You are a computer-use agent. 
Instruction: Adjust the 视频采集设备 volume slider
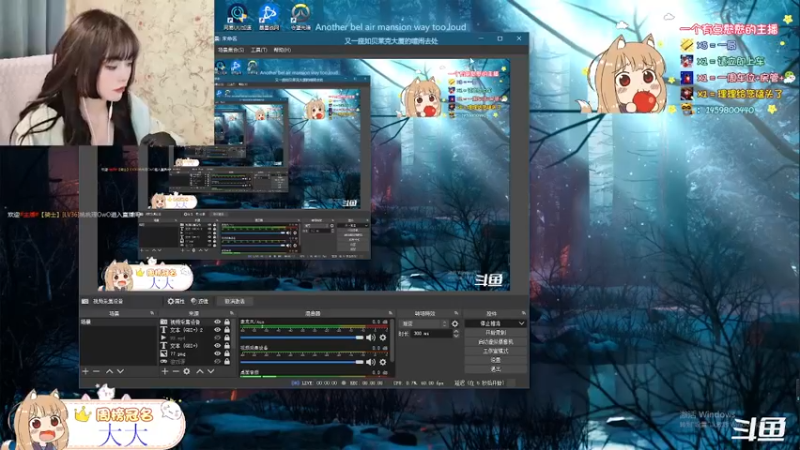[302, 362]
